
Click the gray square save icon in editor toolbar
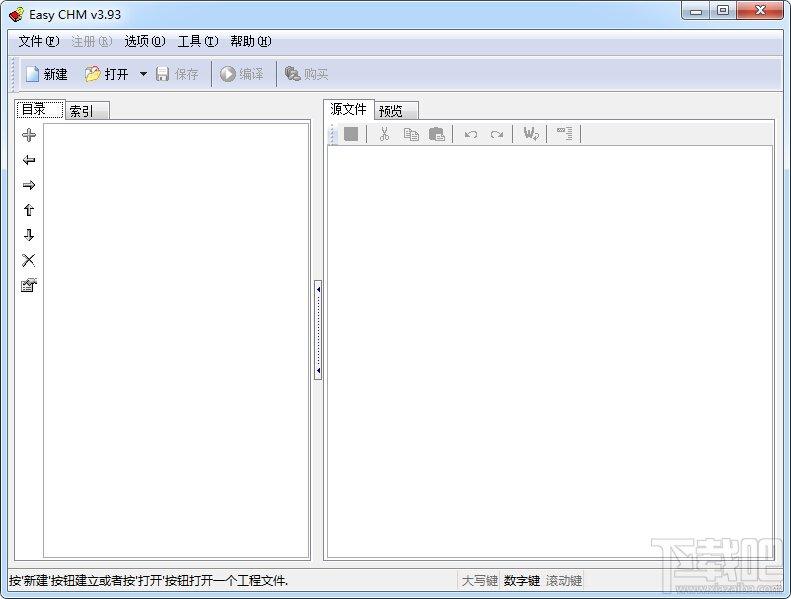click(351, 134)
